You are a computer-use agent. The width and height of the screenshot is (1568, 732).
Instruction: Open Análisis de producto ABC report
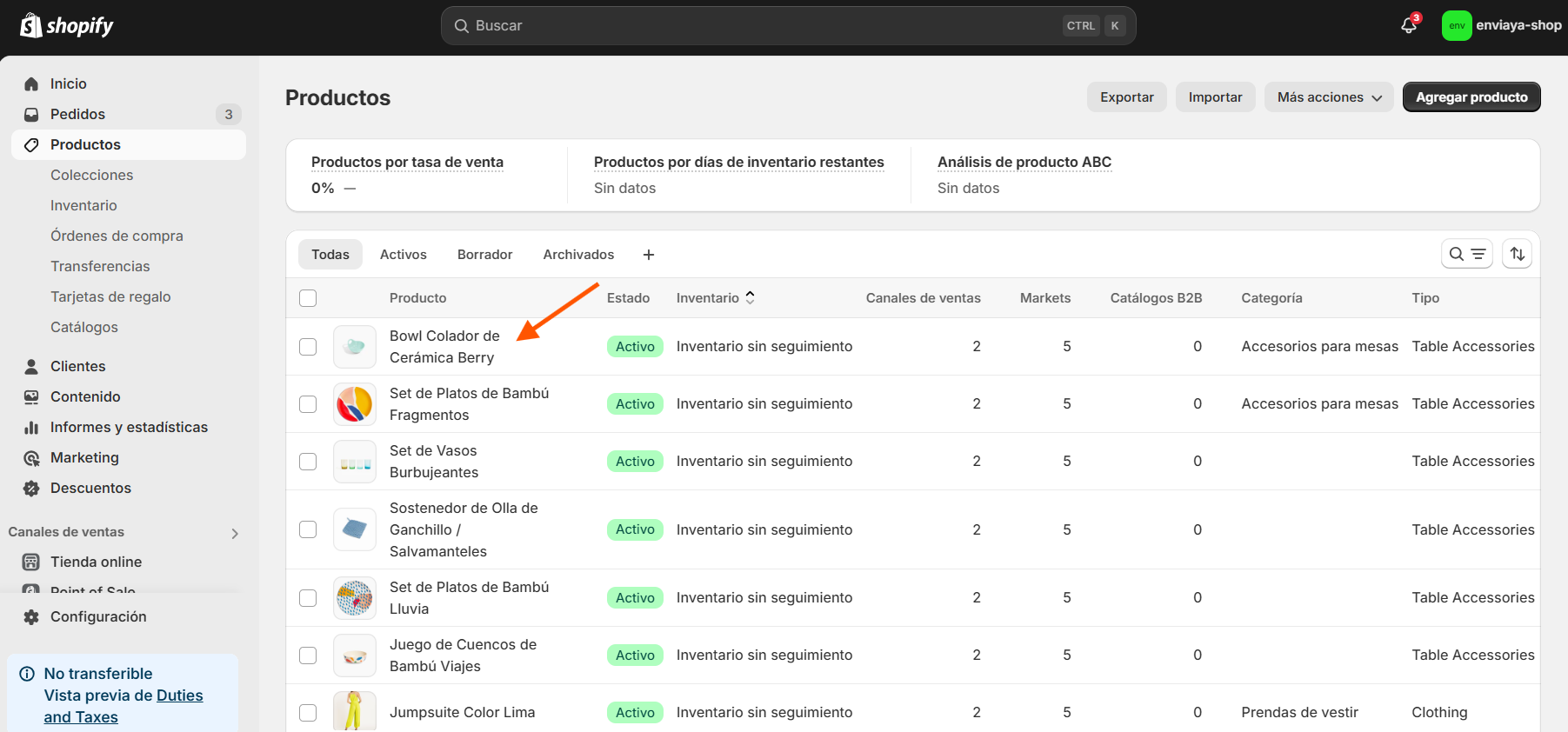coord(1024,162)
